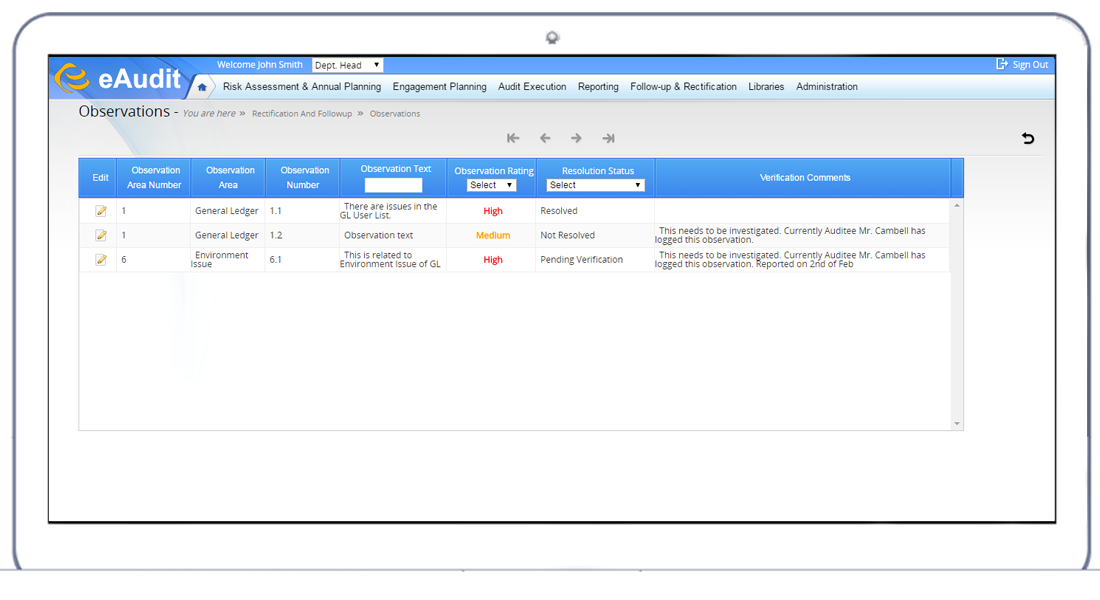
Task: Edit observation 6.1 using pencil icon
Action: 101,260
